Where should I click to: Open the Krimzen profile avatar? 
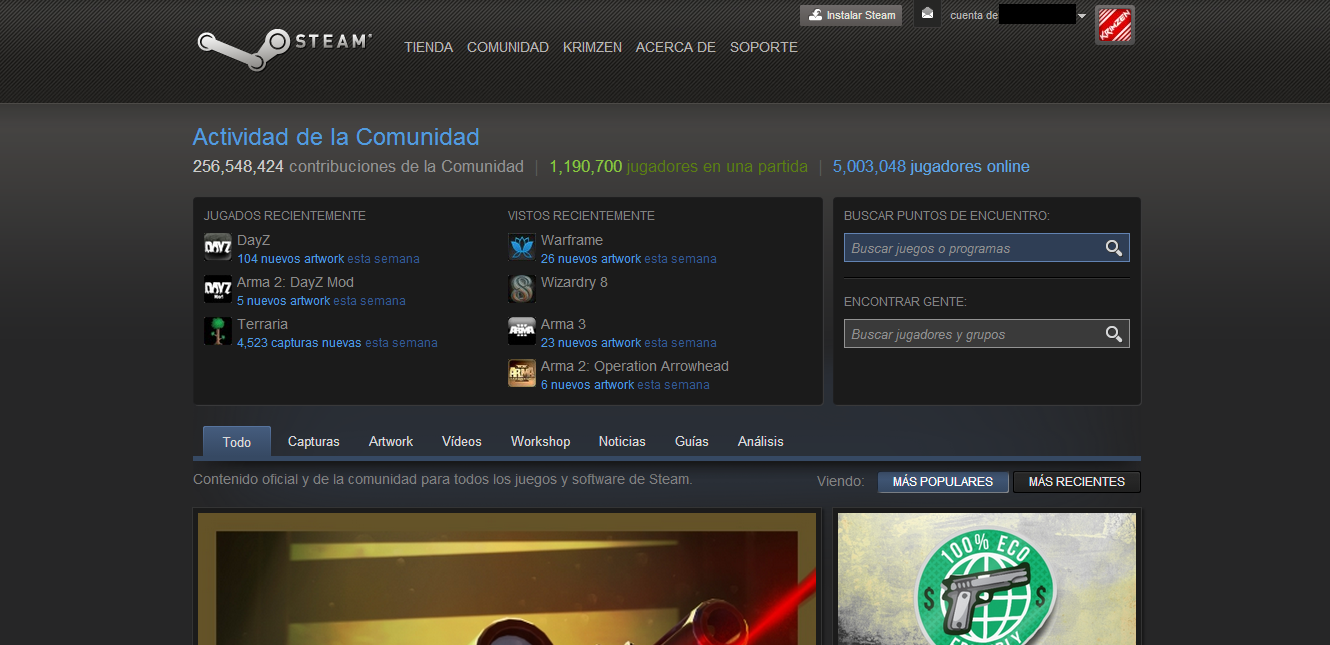click(x=1115, y=25)
